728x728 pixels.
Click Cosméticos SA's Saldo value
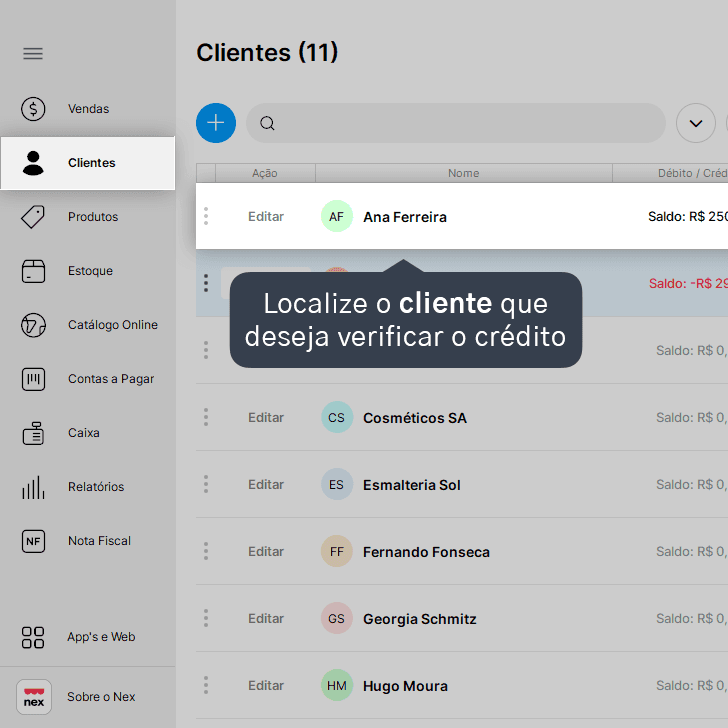click(x=692, y=418)
